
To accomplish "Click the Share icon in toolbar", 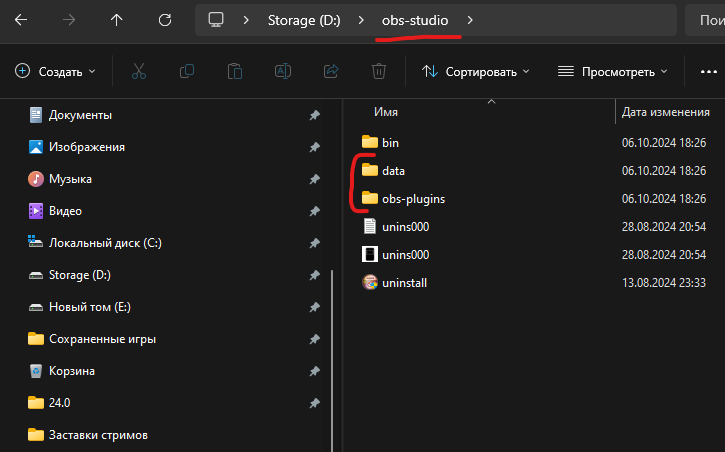I will coord(331,71).
